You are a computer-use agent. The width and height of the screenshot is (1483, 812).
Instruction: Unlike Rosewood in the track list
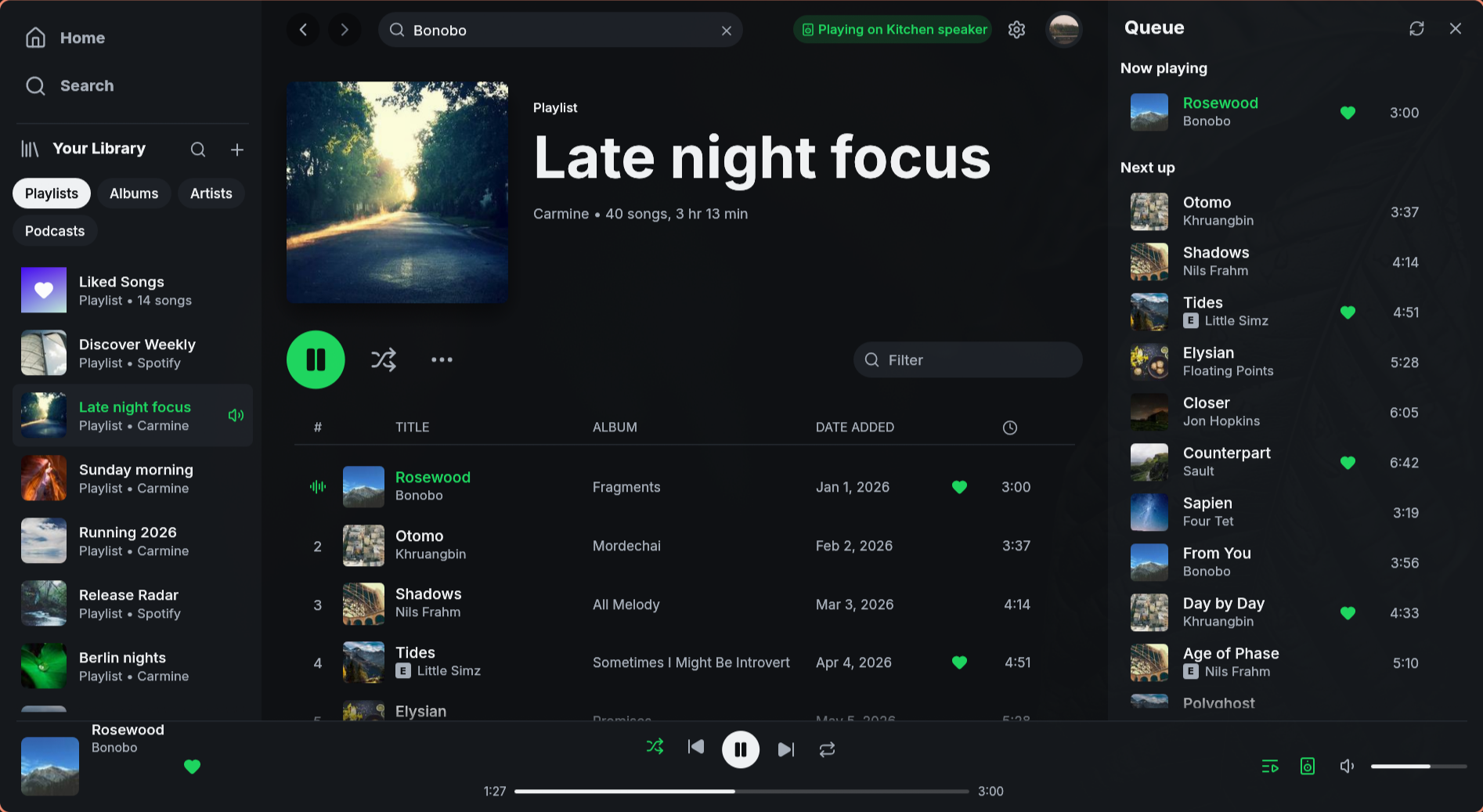coord(959,487)
